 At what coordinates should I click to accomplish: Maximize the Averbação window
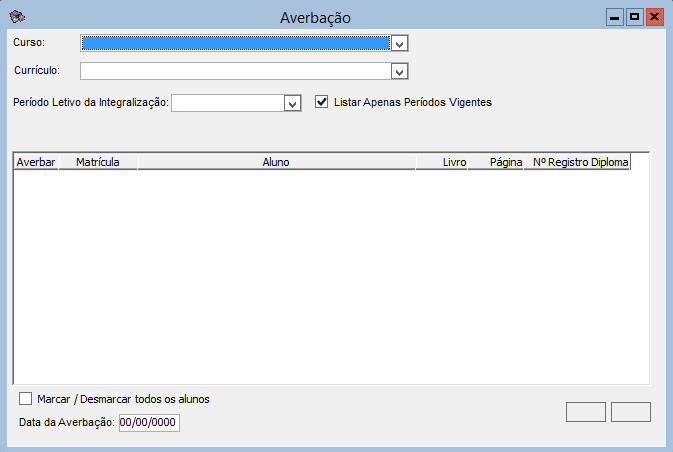point(634,17)
